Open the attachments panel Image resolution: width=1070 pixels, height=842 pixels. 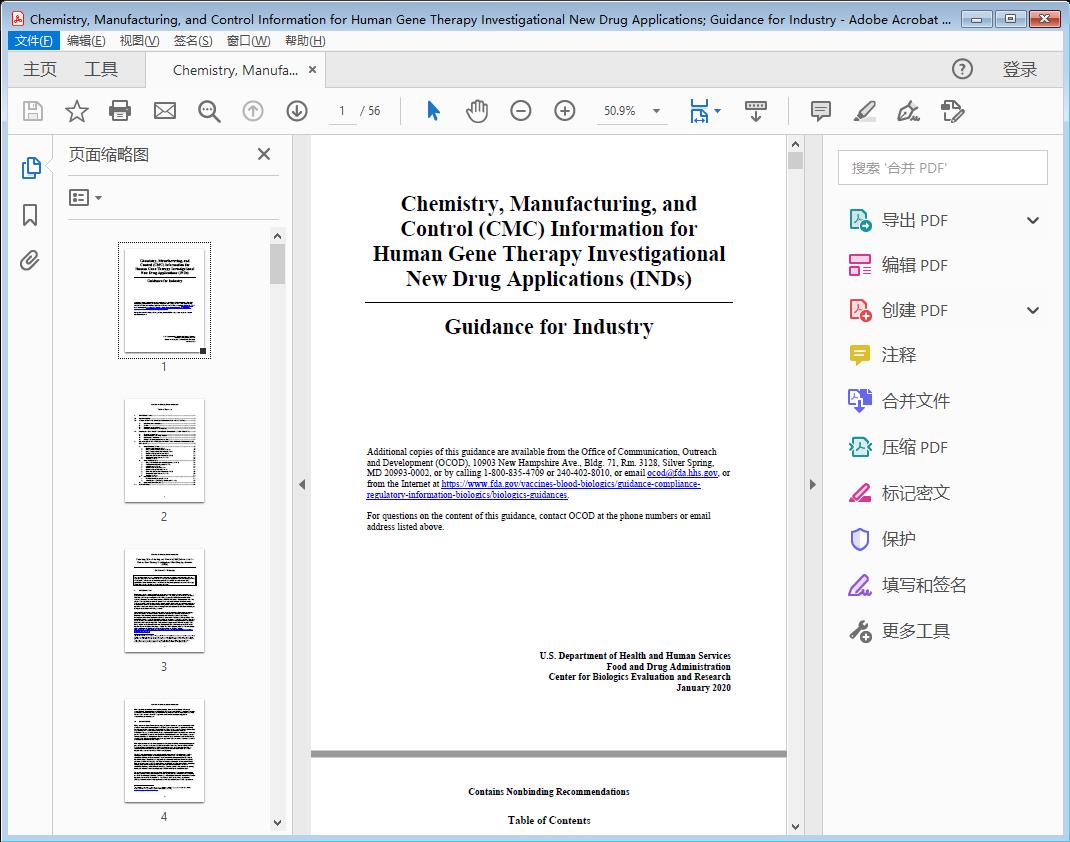point(29,260)
